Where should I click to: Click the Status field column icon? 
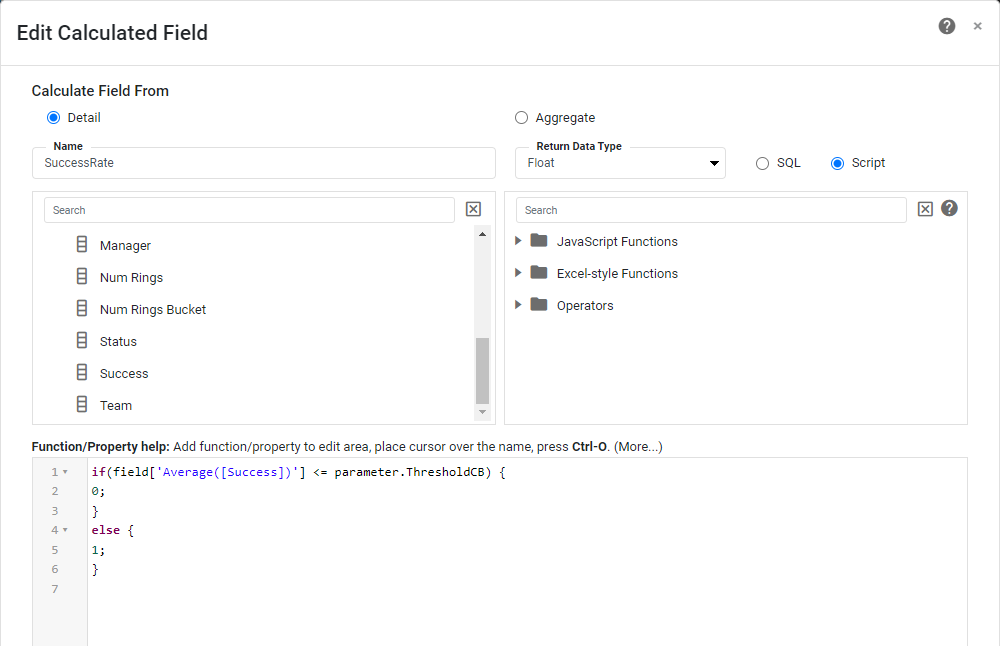pos(82,340)
